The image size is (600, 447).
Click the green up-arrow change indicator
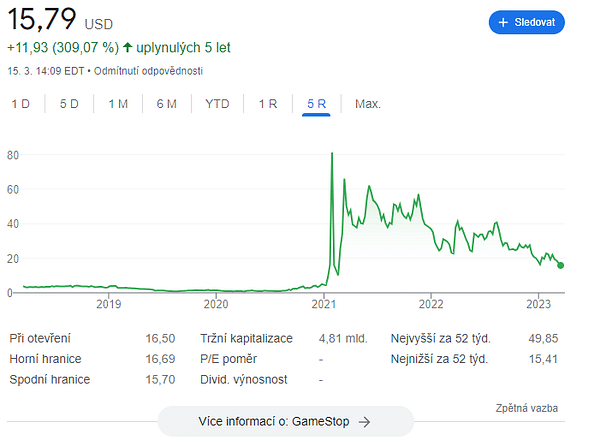click(x=128, y=48)
